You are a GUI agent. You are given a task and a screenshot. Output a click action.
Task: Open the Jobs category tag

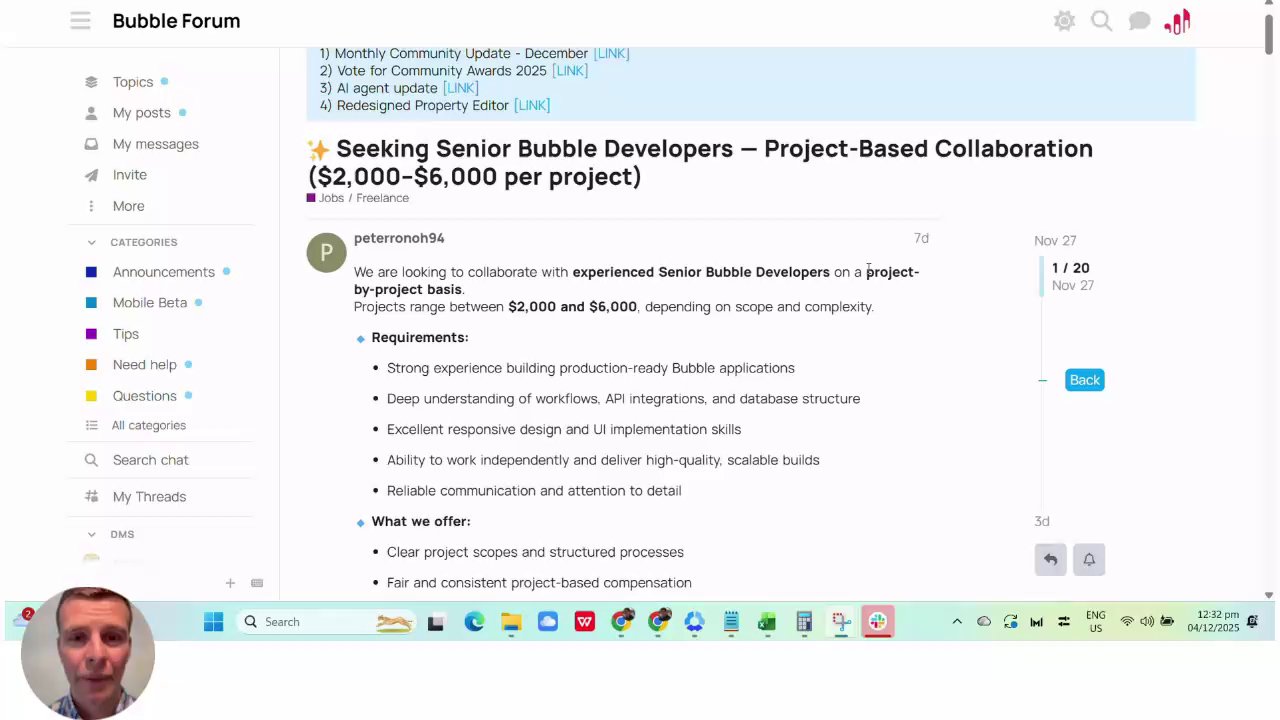[x=326, y=198]
